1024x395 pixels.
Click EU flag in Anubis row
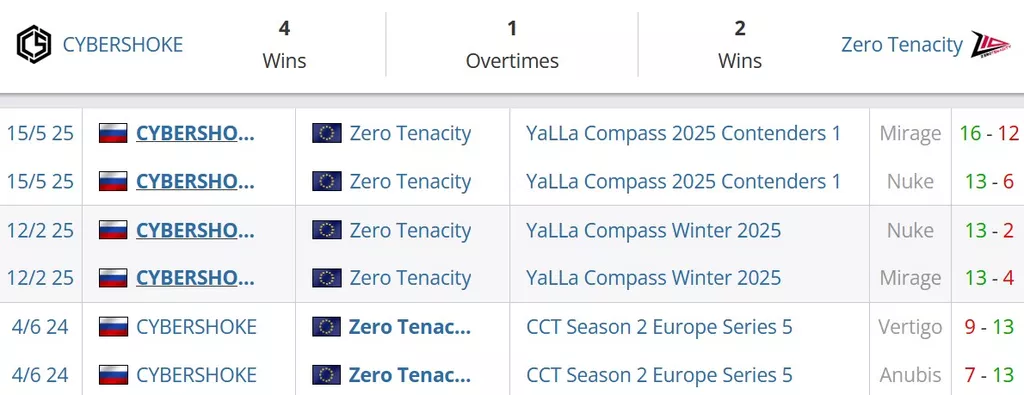point(327,375)
